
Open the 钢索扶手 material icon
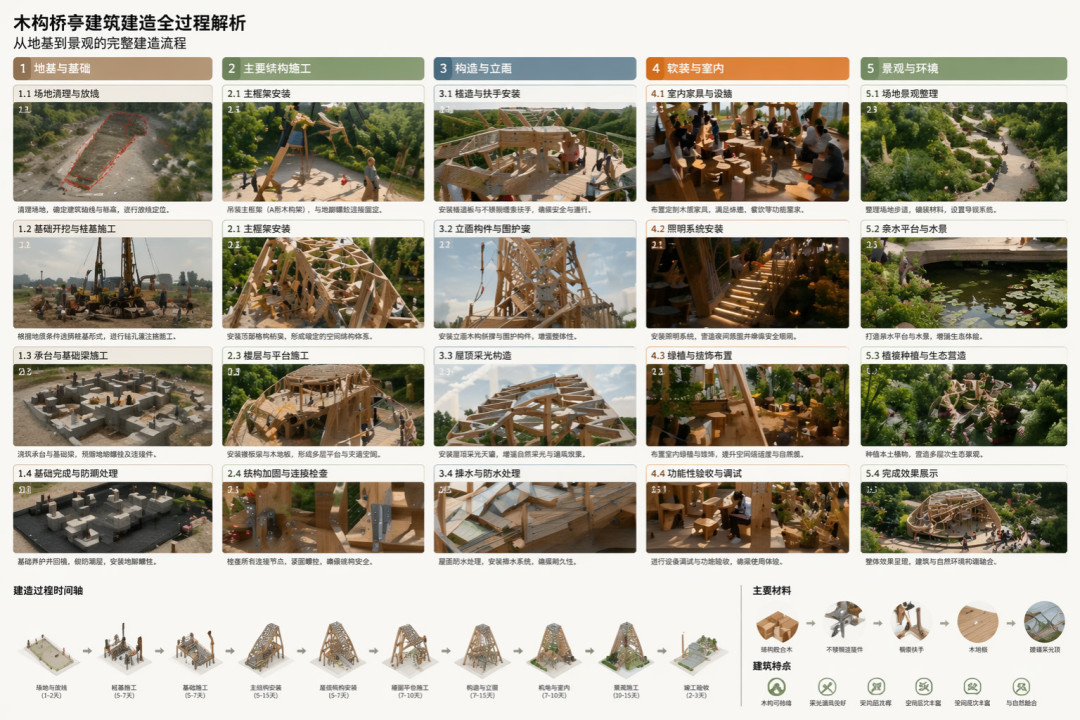(910, 622)
